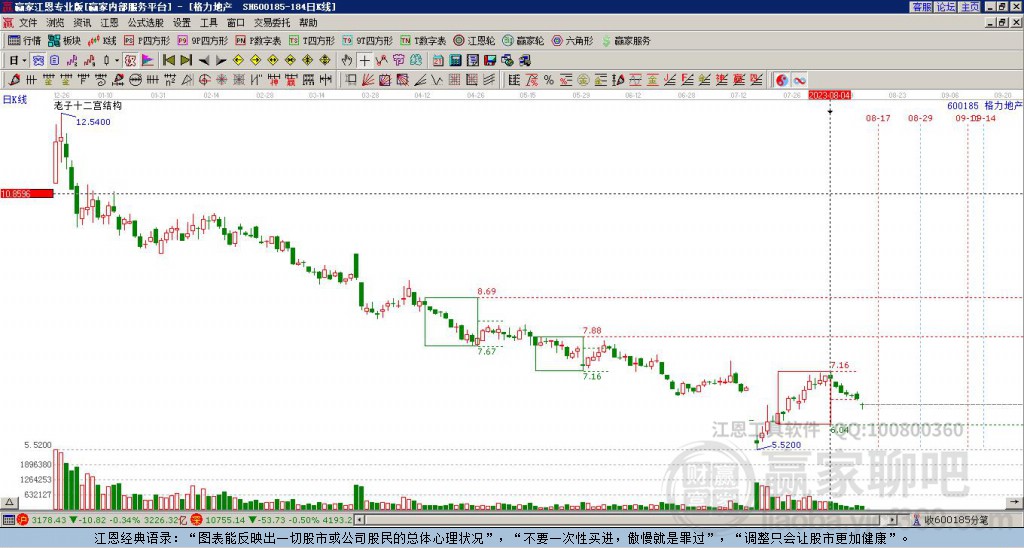Viewport: 1024px width, 548px height.
Task: Select the percent % drawing tool
Action: click(x=549, y=80)
